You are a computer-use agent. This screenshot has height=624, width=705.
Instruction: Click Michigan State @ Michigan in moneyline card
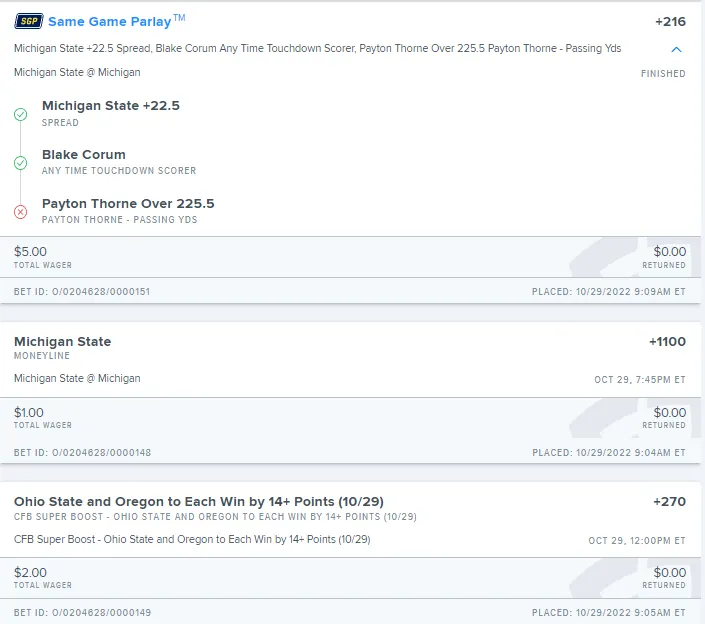tap(77, 379)
